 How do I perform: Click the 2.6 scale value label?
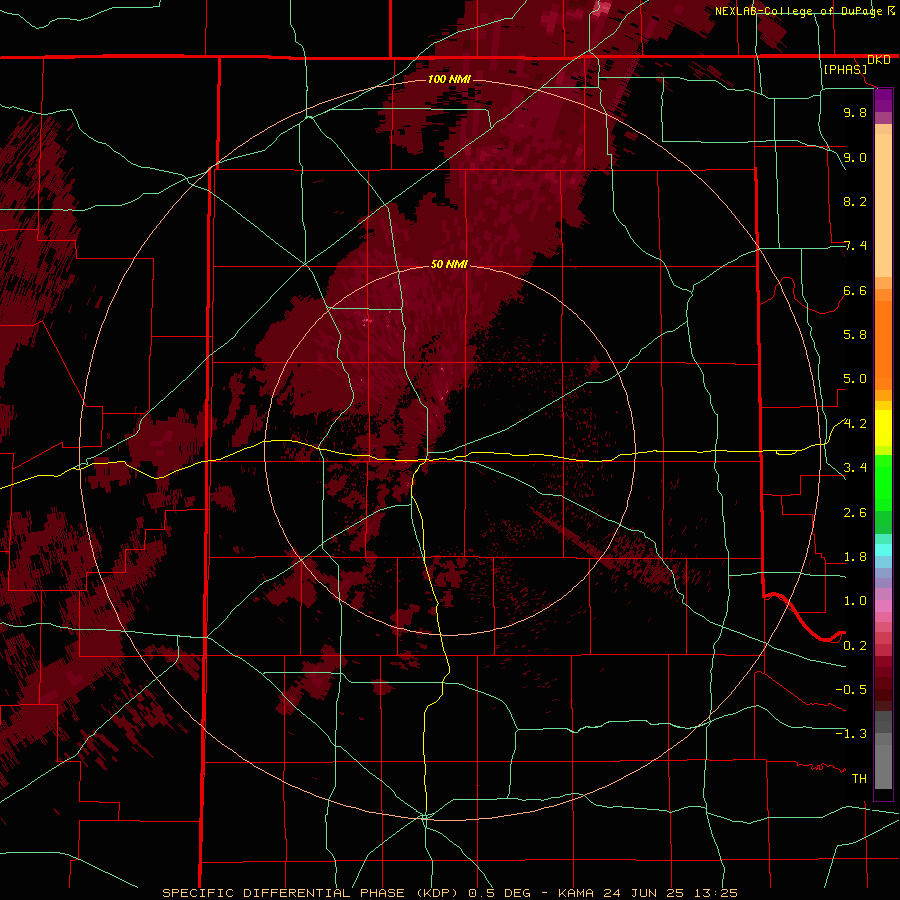point(855,513)
